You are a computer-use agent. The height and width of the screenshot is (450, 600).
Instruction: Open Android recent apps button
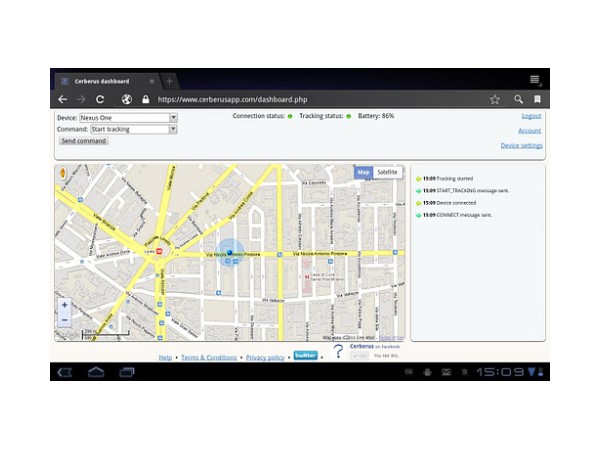tap(126, 372)
